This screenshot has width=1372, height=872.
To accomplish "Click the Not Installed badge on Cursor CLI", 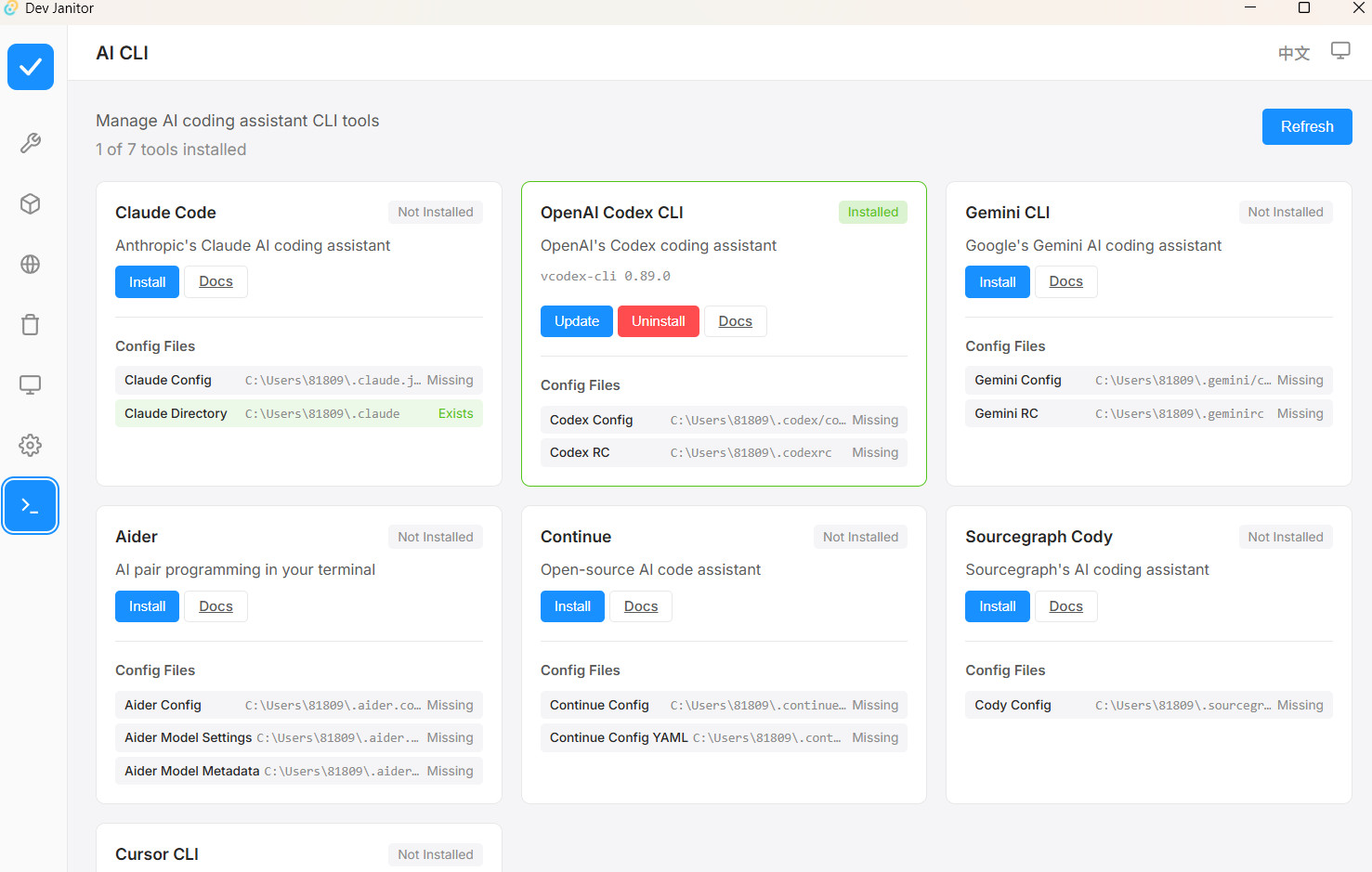I will coord(436,854).
